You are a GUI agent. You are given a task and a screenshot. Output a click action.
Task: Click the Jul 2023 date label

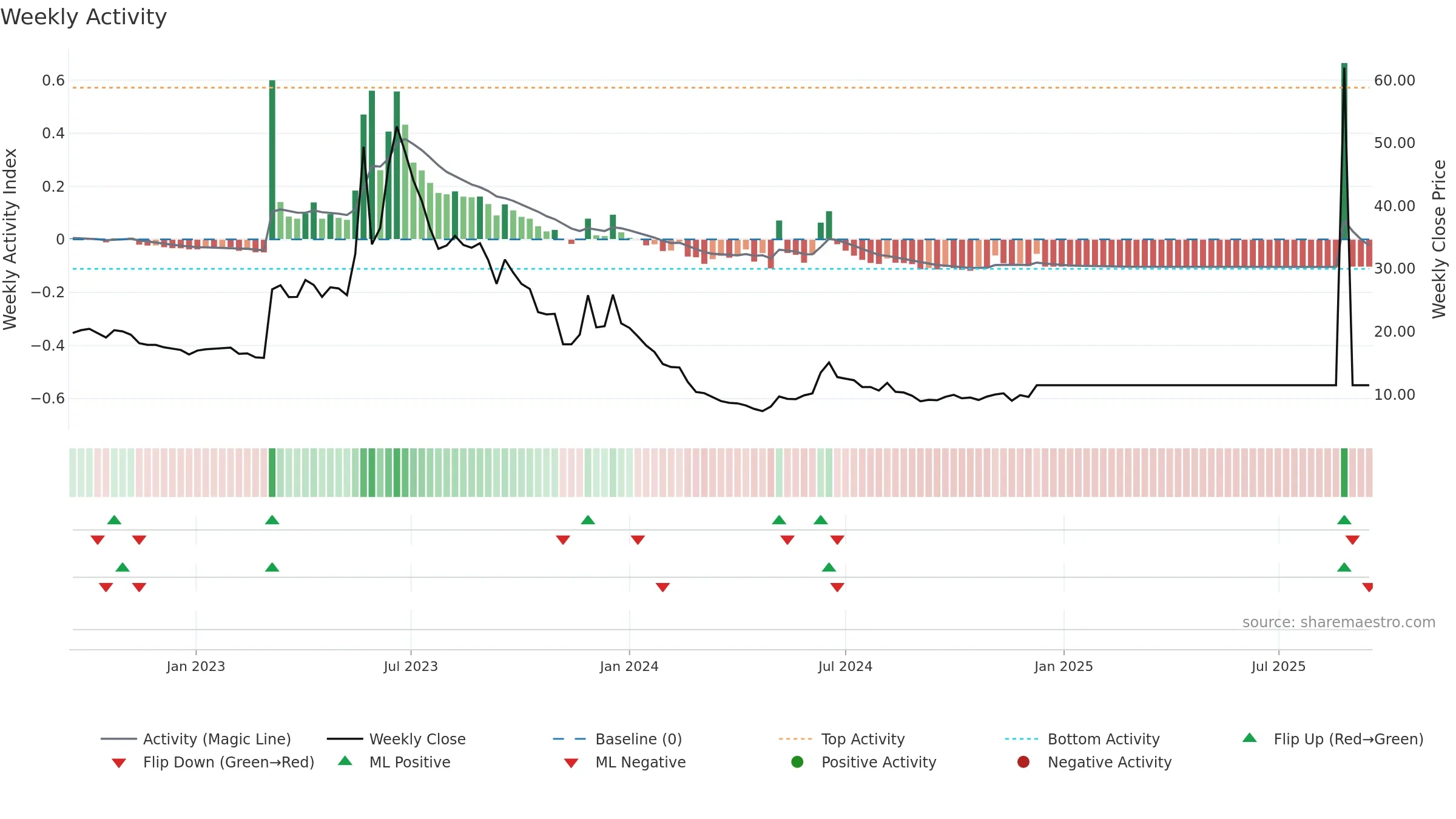coord(411,666)
